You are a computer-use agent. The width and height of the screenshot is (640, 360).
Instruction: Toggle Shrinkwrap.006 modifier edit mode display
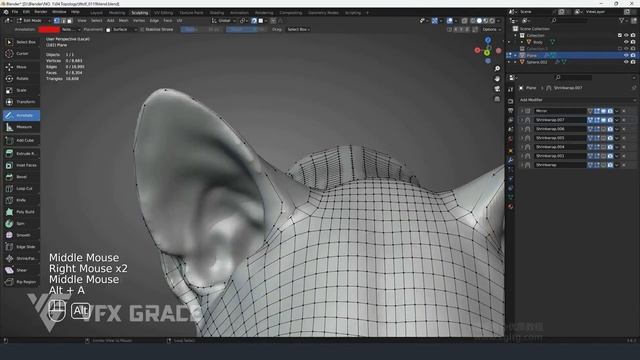tap(597, 129)
